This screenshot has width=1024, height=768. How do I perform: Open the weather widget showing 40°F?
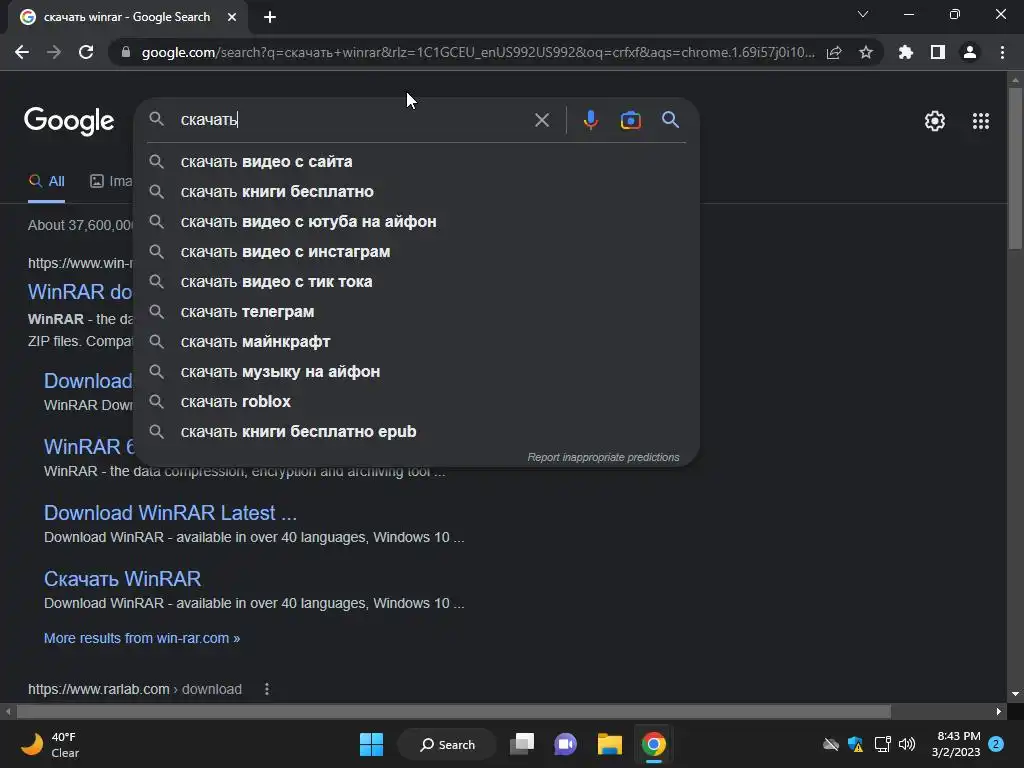(x=50, y=744)
